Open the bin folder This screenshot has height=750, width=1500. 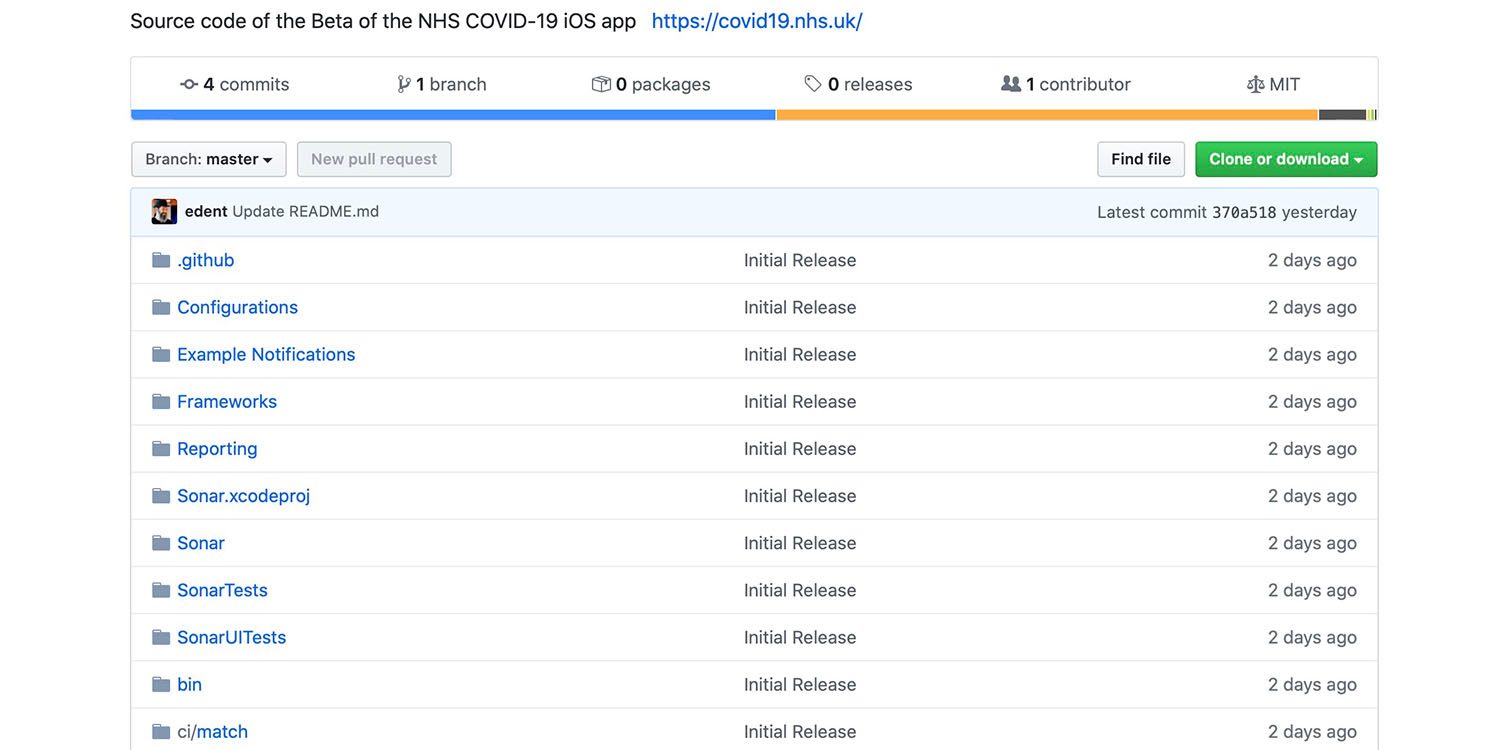pos(190,684)
